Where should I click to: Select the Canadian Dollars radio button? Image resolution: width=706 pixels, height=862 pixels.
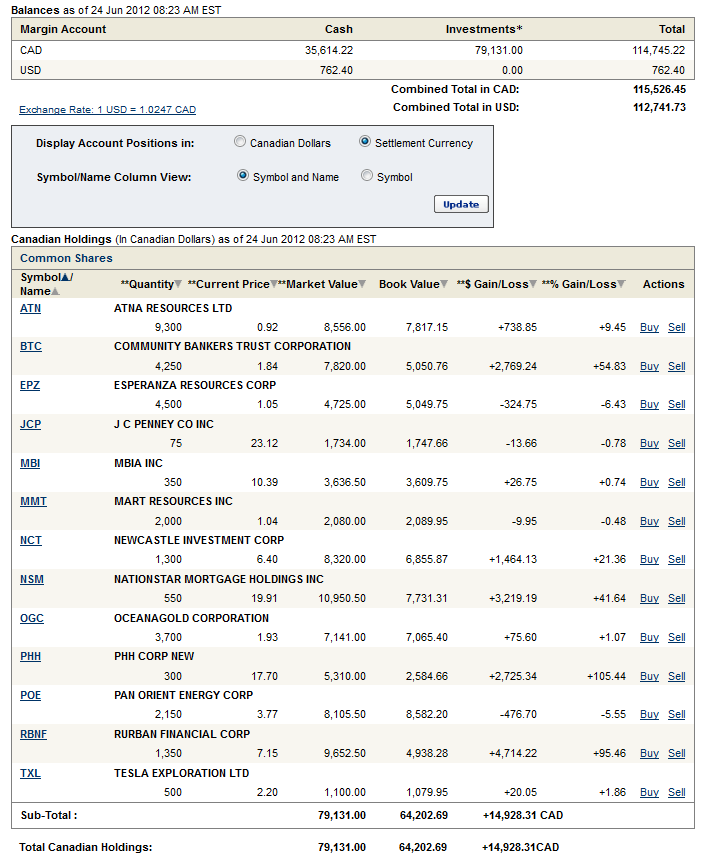pyautogui.click(x=240, y=142)
